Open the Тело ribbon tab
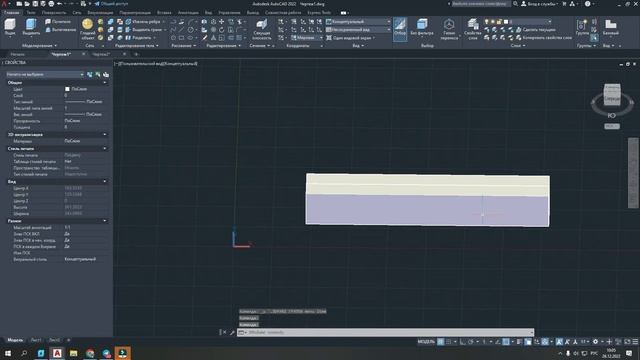 click(31, 13)
